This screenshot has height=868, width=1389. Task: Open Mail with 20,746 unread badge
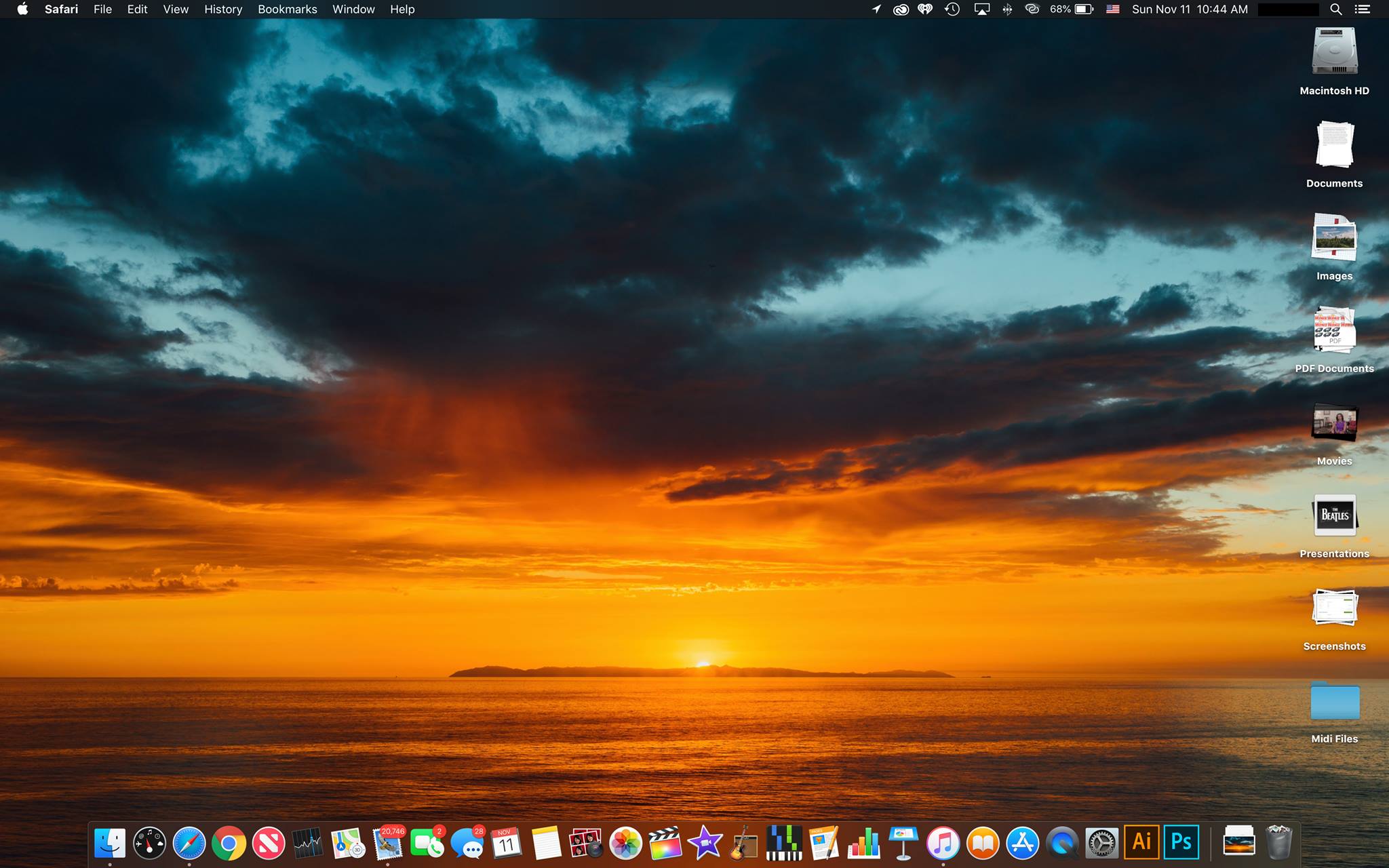[x=388, y=844]
